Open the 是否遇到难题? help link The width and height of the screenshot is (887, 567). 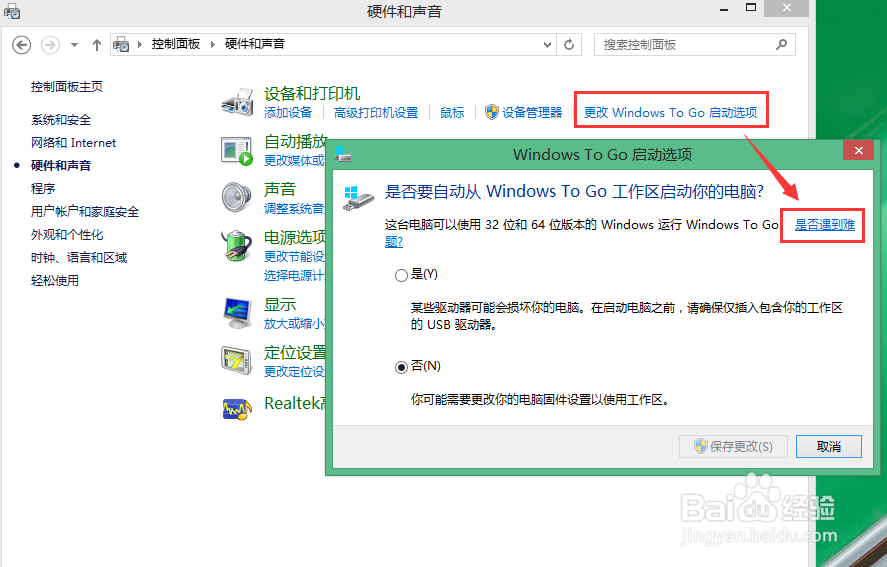tap(825, 225)
